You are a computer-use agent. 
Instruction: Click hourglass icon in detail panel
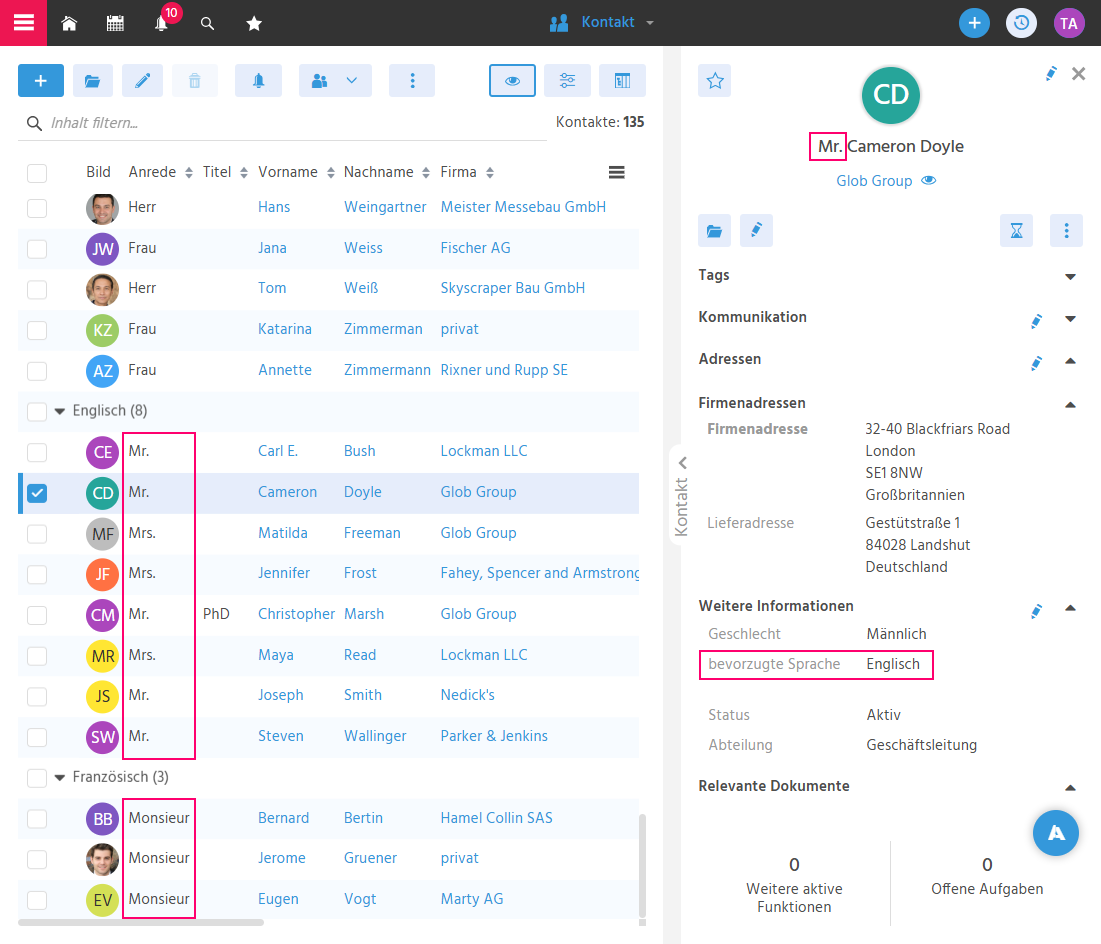(1016, 230)
